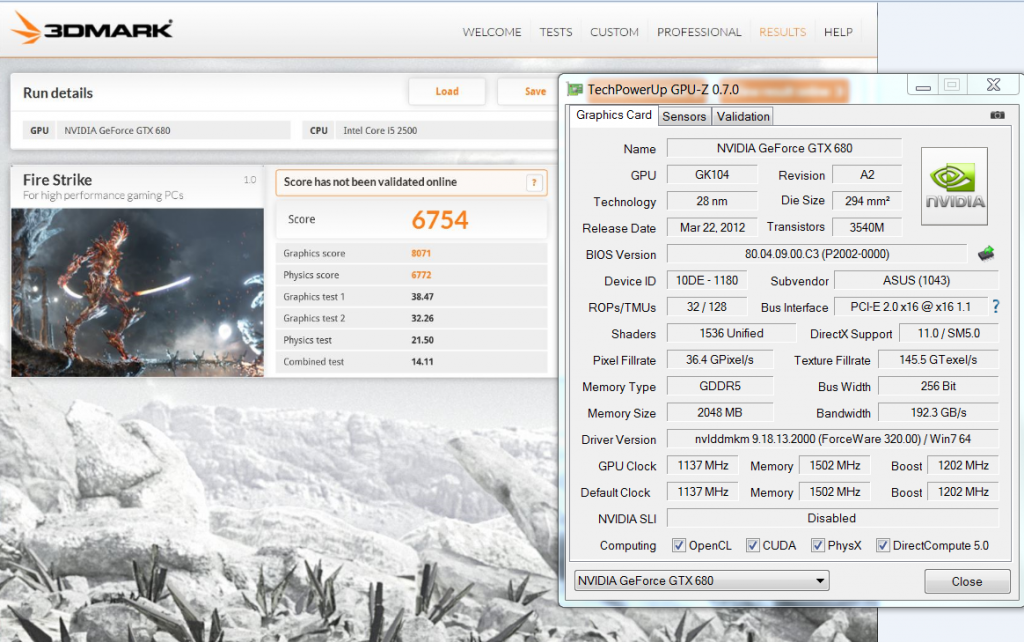Select the Graphics Card tab in GPU-Z
Screen dimensions: 1024x642
click(x=614, y=115)
